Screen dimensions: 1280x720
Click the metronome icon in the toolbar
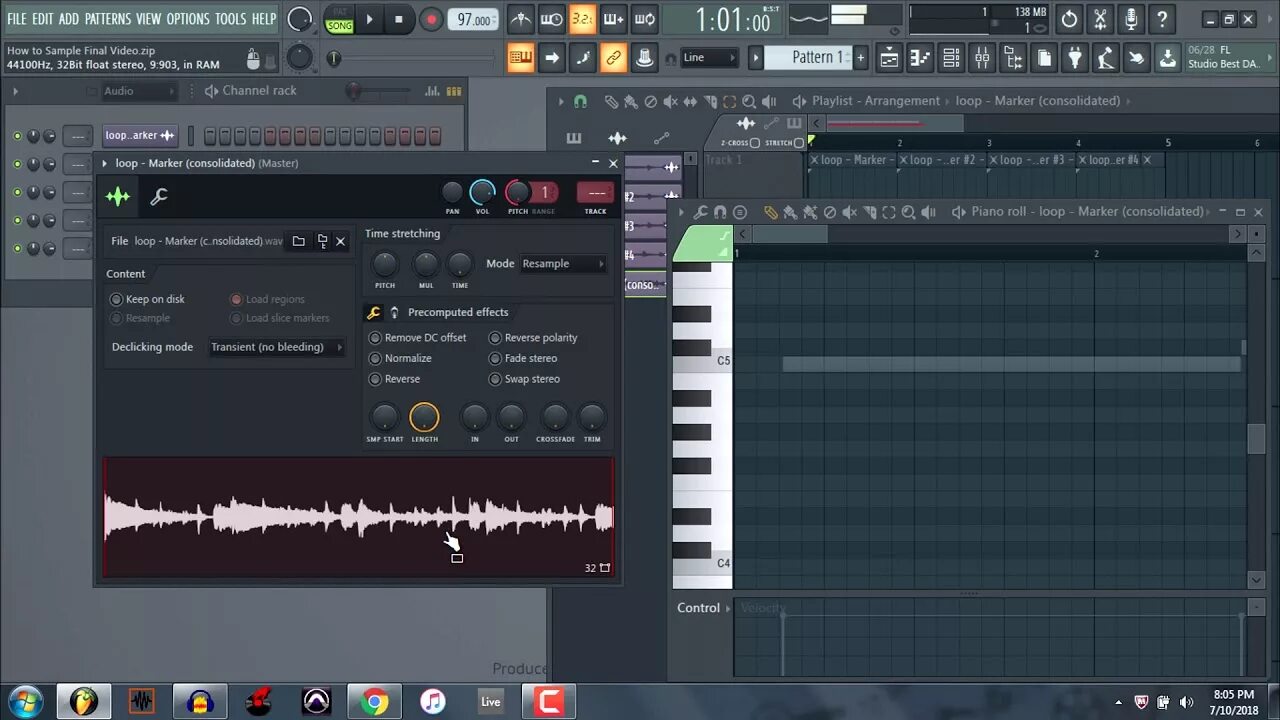521,19
